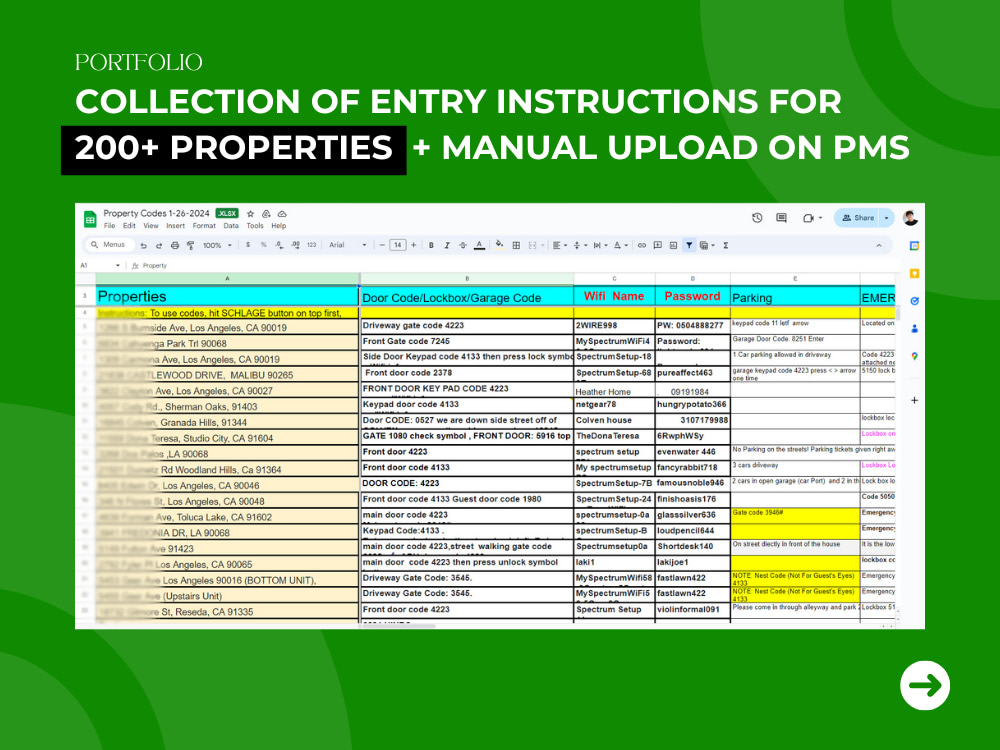The width and height of the screenshot is (1000, 750).
Task: Open the text wrapping dropdown
Action: [600, 245]
